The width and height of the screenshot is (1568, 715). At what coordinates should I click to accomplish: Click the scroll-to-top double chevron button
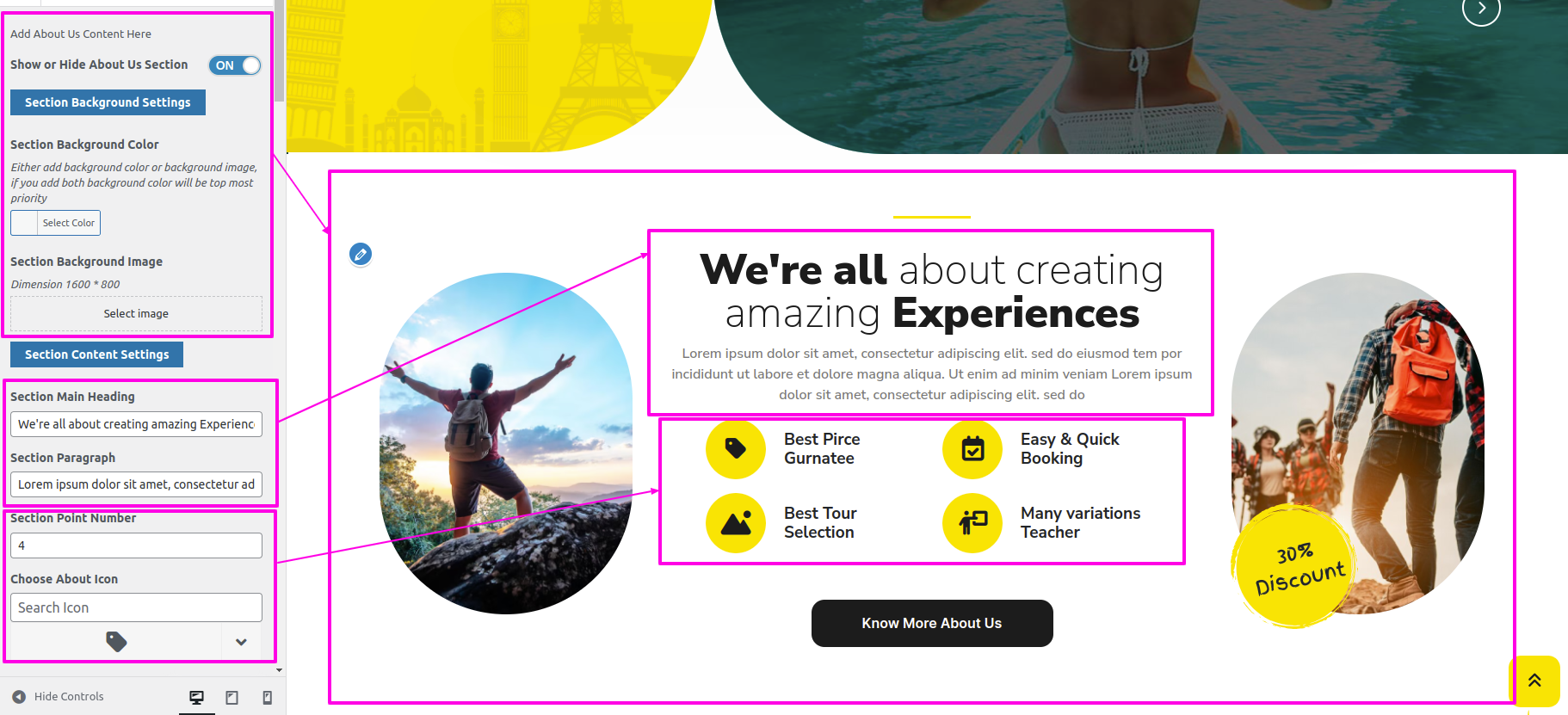(1534, 681)
